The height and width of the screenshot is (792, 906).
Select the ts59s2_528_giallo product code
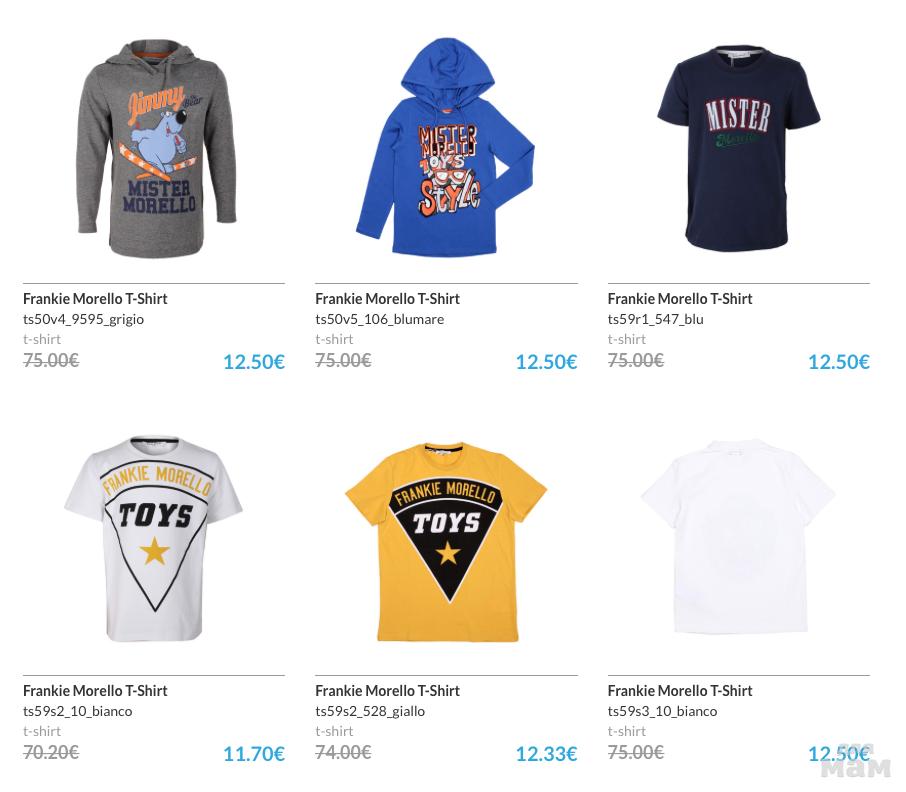(370, 711)
